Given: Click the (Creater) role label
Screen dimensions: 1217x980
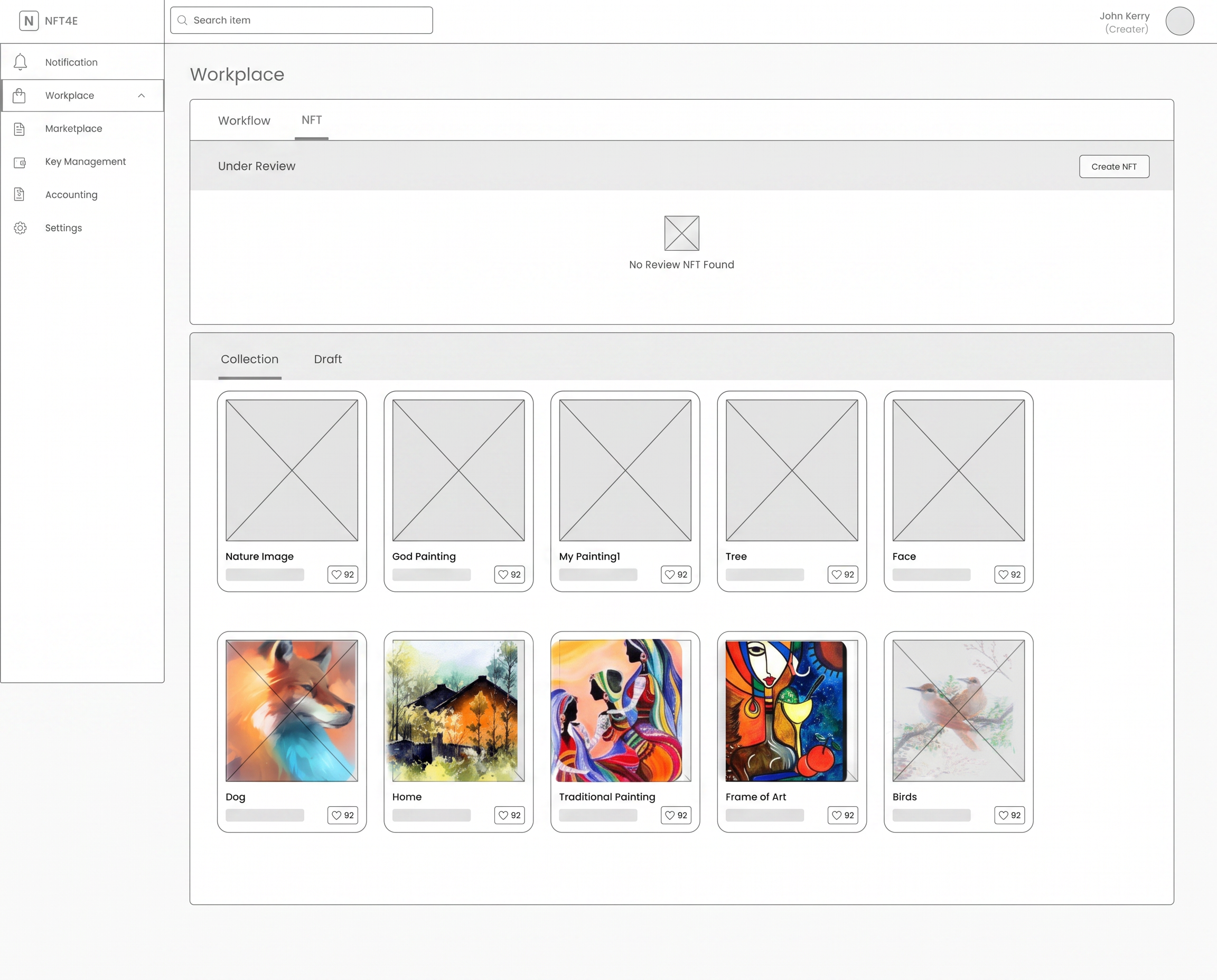Looking at the screenshot, I should 1127,30.
